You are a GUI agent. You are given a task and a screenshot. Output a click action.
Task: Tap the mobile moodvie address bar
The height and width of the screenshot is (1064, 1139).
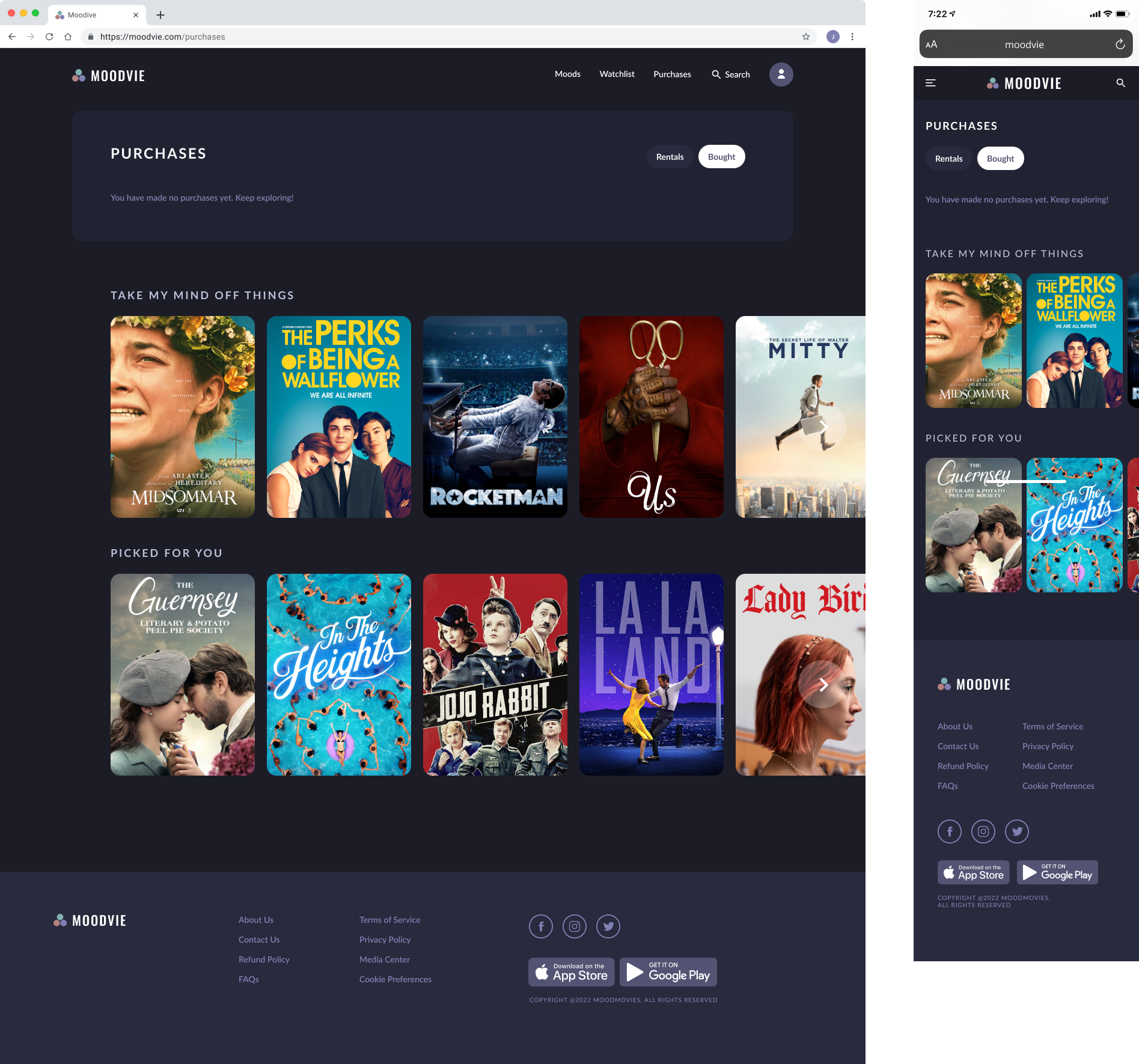tap(1025, 44)
